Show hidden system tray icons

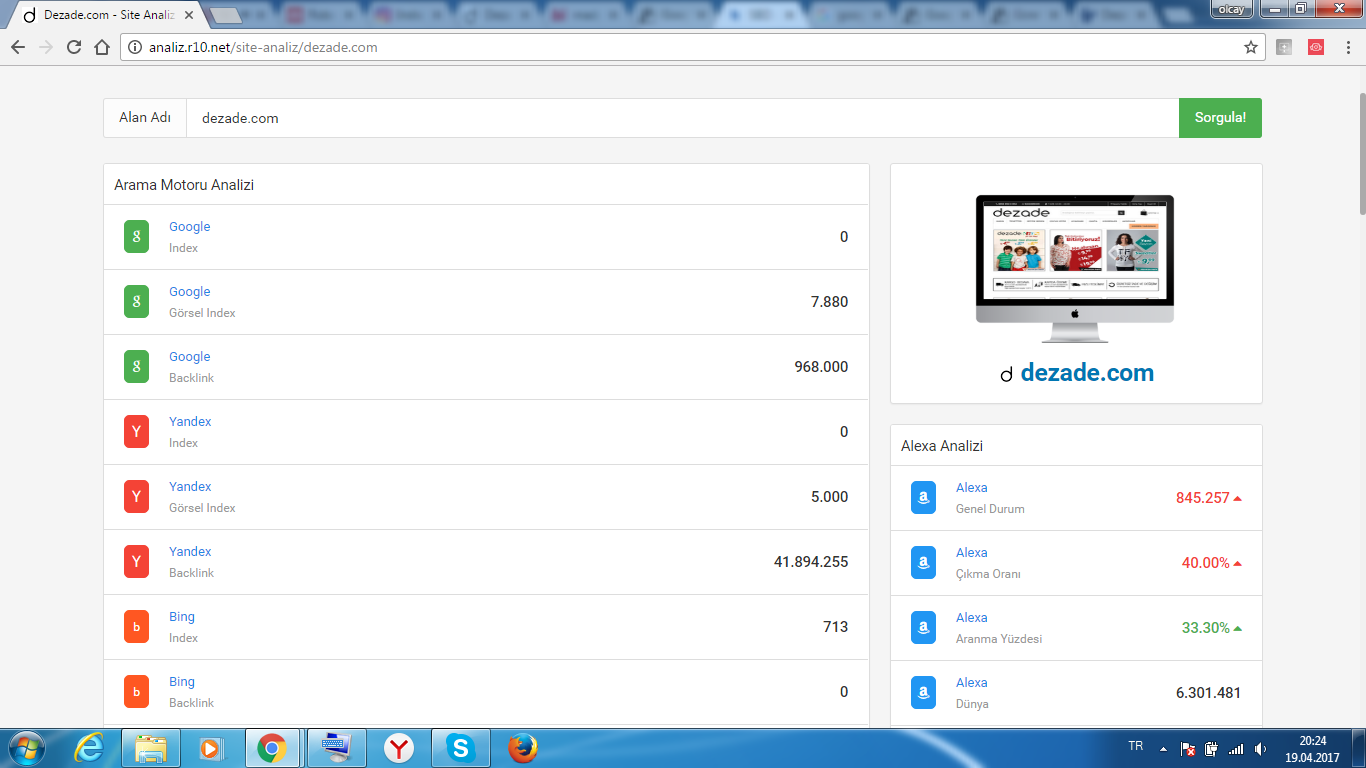(1163, 748)
